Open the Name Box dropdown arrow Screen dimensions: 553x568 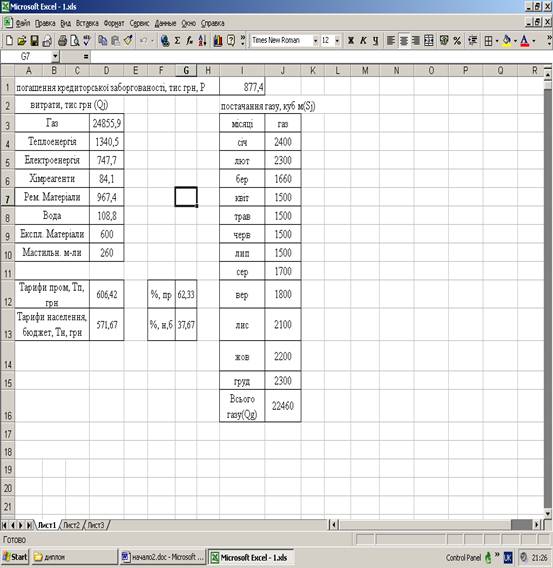(55, 57)
